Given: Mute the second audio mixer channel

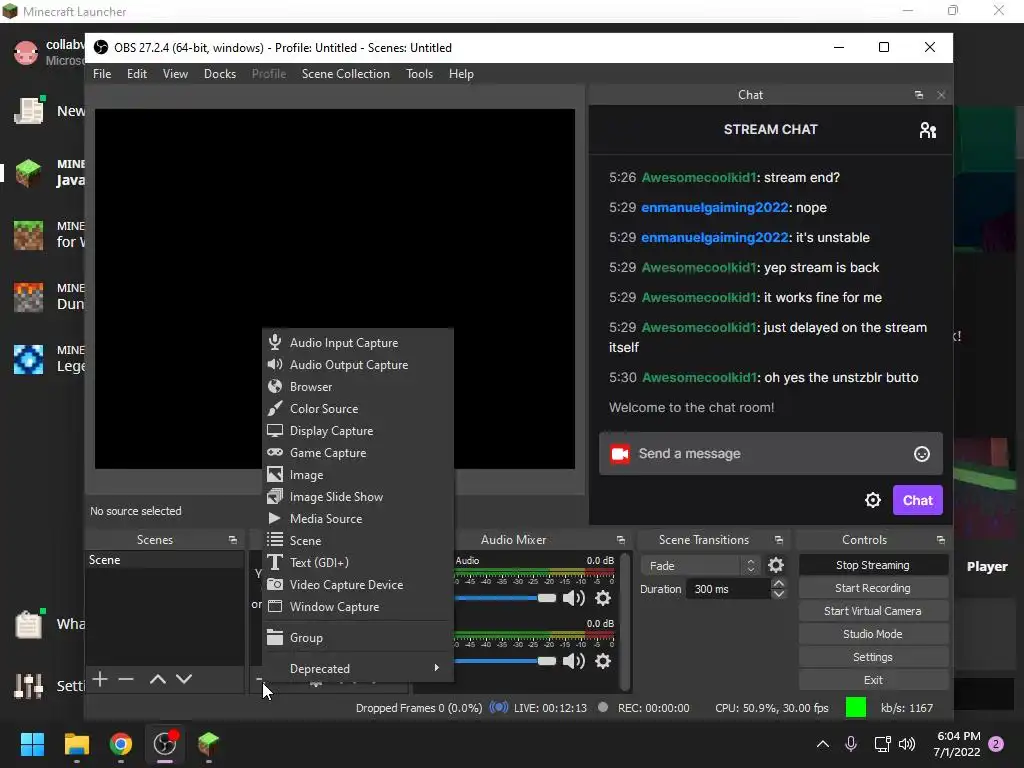Looking at the screenshot, I should click(x=573, y=661).
